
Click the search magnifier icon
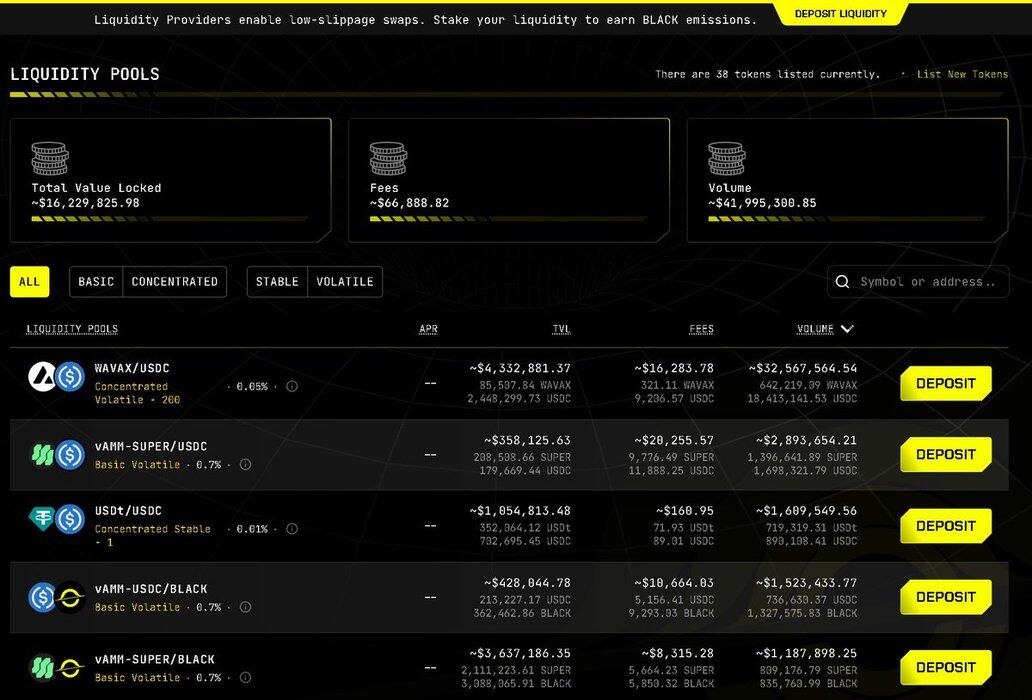click(843, 282)
